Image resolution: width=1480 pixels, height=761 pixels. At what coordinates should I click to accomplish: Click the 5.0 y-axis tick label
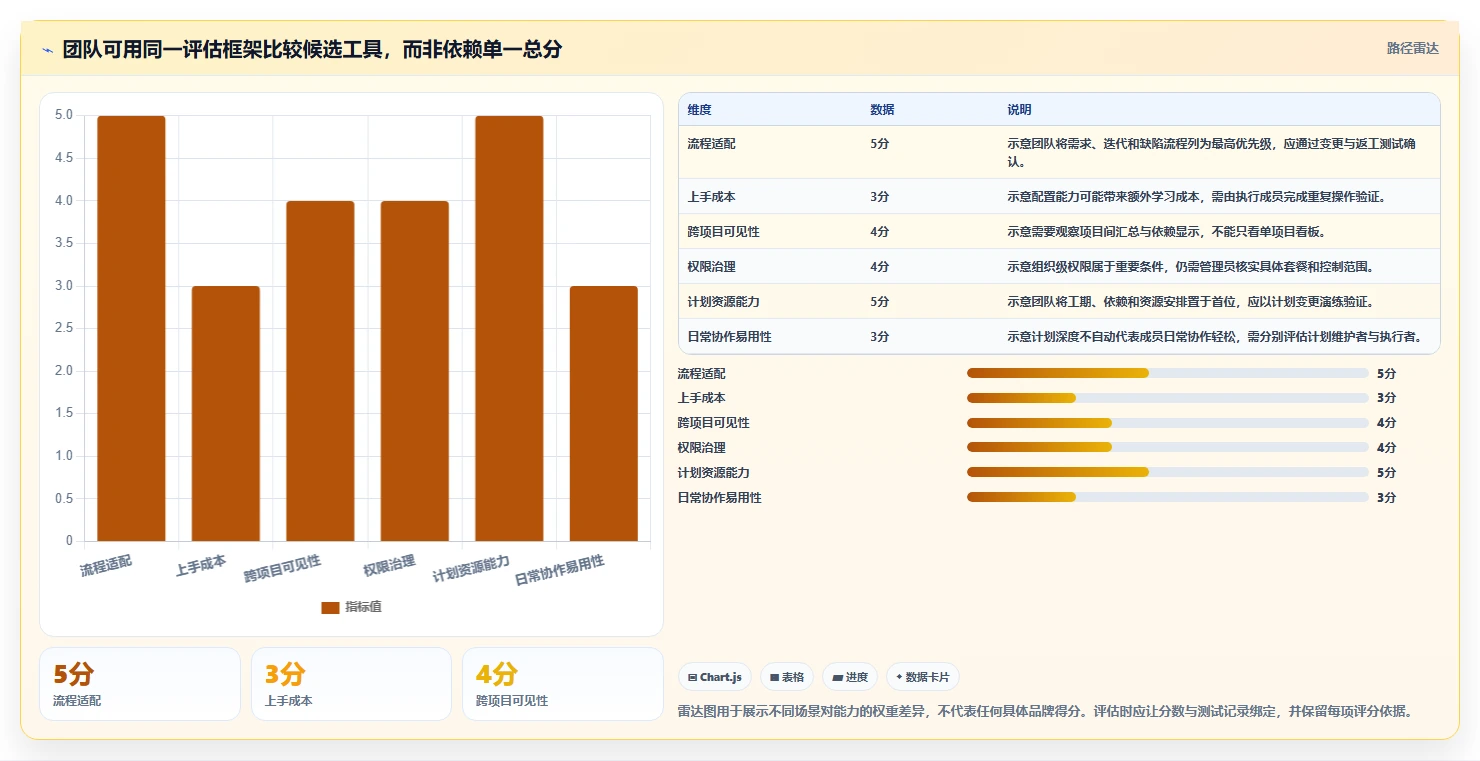63,115
